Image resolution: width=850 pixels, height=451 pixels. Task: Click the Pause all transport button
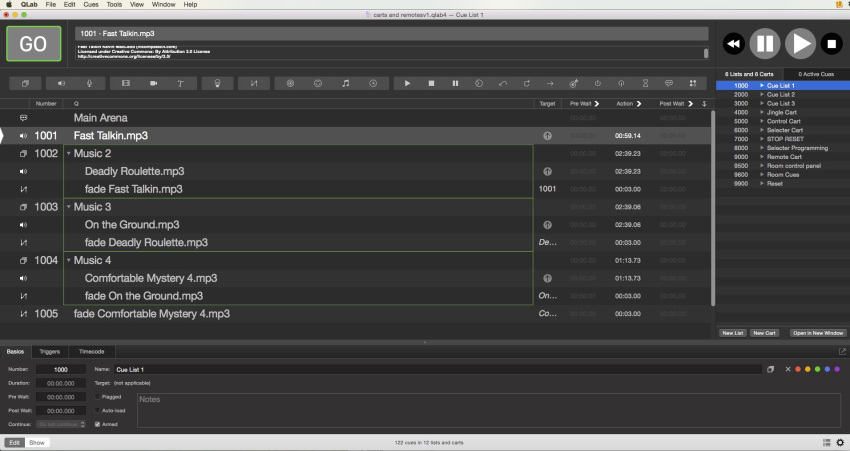(765, 43)
